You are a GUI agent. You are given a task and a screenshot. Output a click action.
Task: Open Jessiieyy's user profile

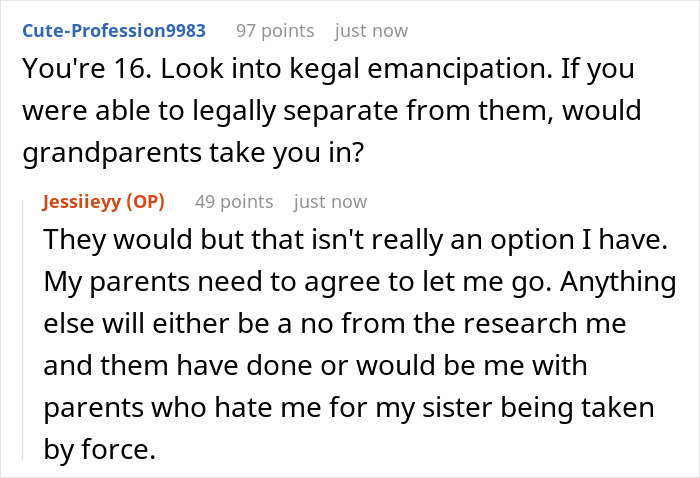point(82,202)
